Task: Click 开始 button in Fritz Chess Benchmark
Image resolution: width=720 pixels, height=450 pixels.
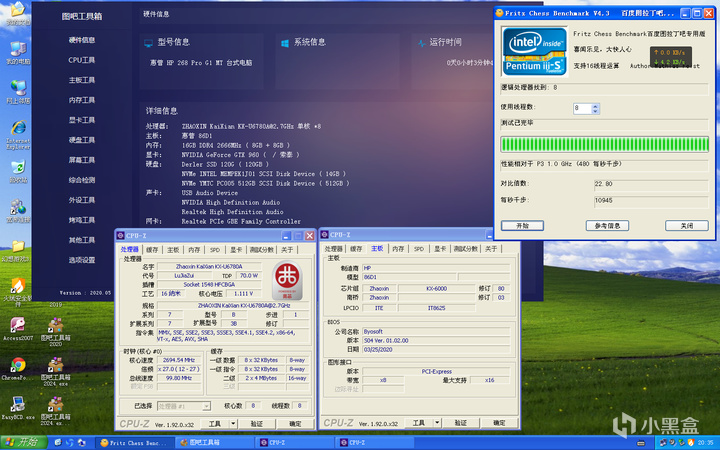Action: (523, 225)
